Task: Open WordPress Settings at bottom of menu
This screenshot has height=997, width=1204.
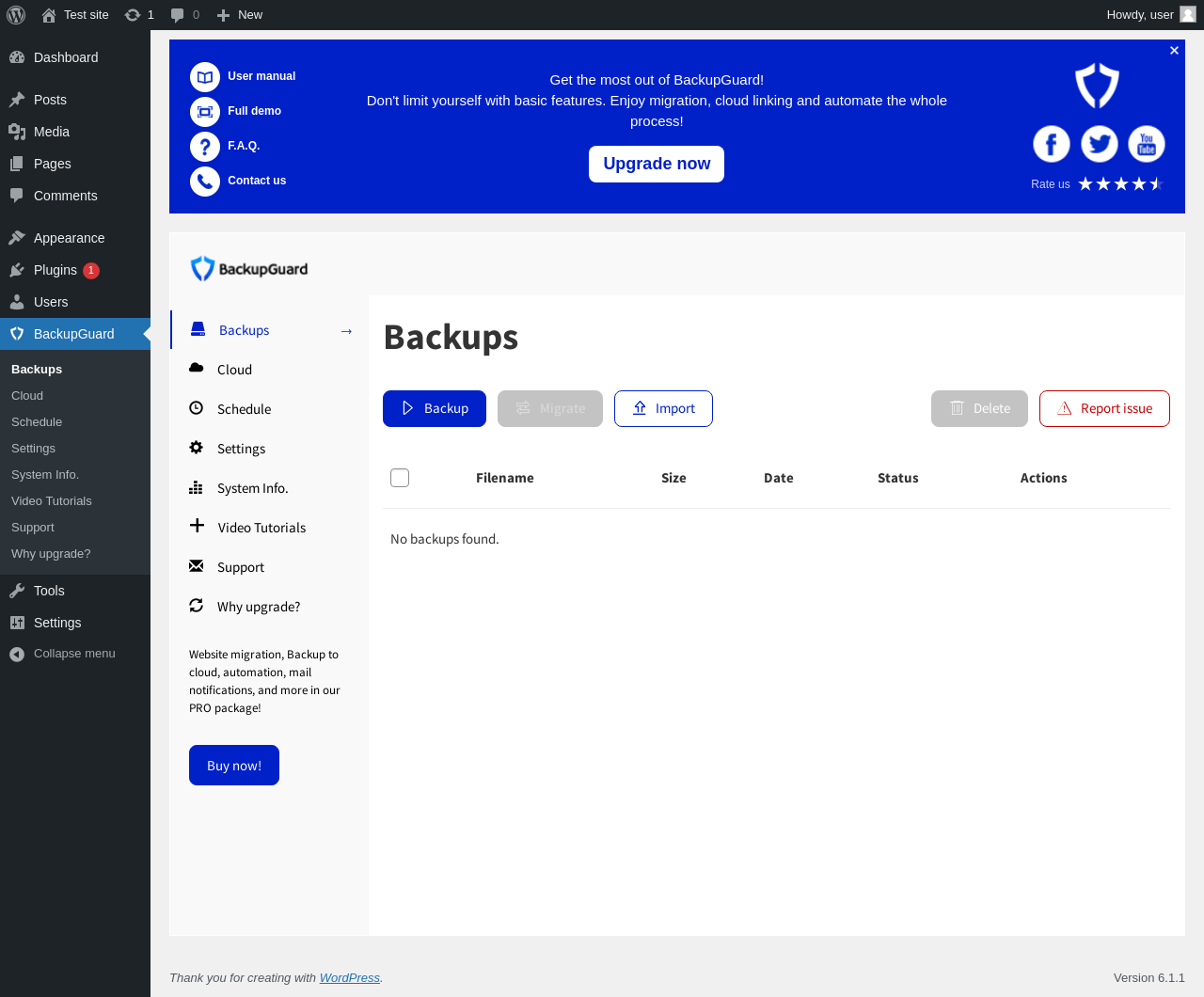Action: click(75, 623)
